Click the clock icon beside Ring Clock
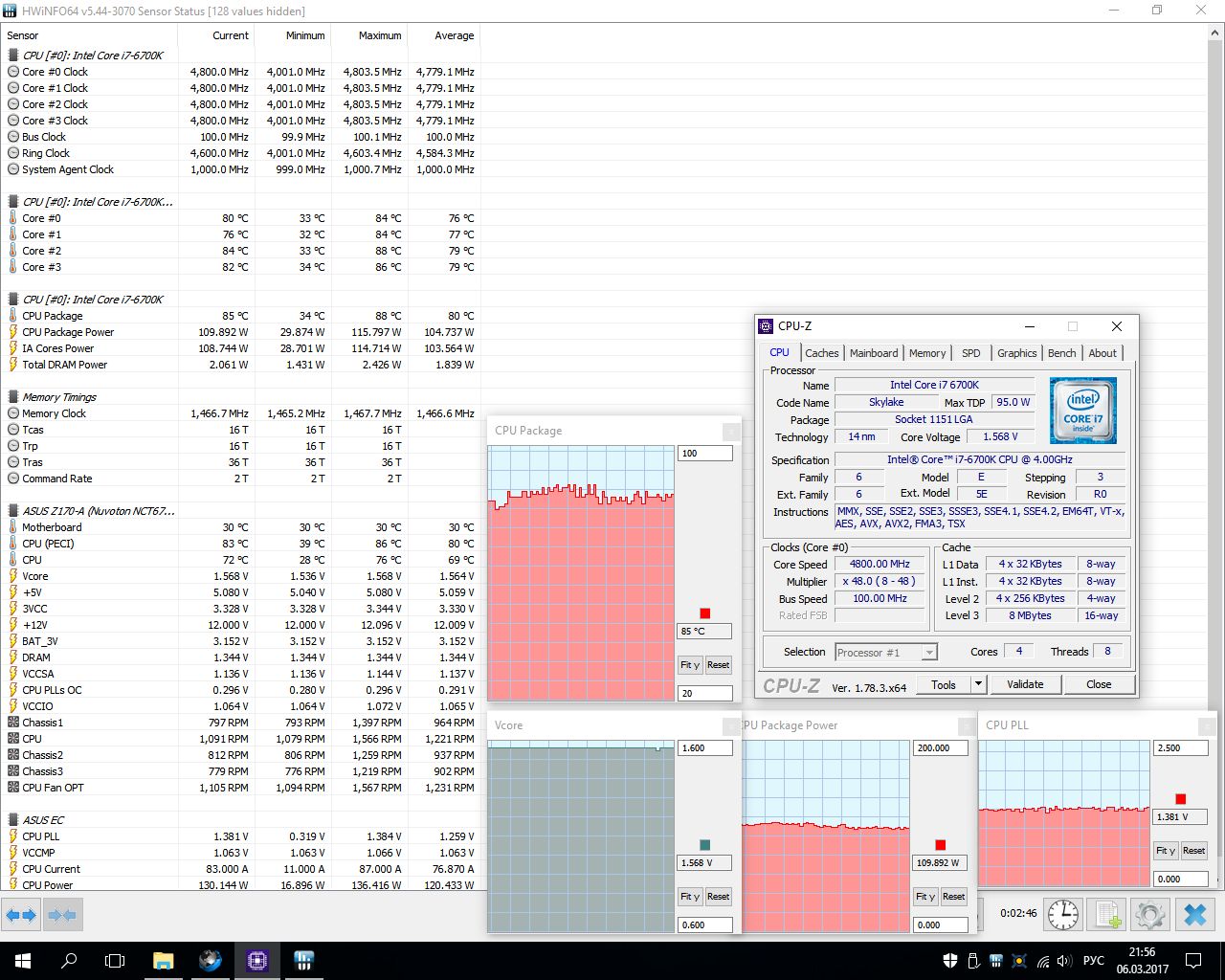Image resolution: width=1225 pixels, height=980 pixels. coord(13,153)
